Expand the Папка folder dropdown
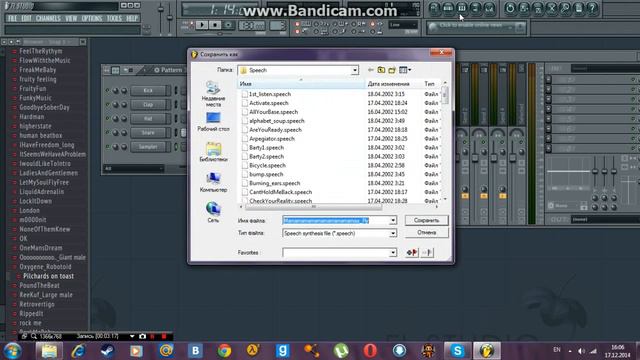This screenshot has width=640, height=360. coord(355,70)
